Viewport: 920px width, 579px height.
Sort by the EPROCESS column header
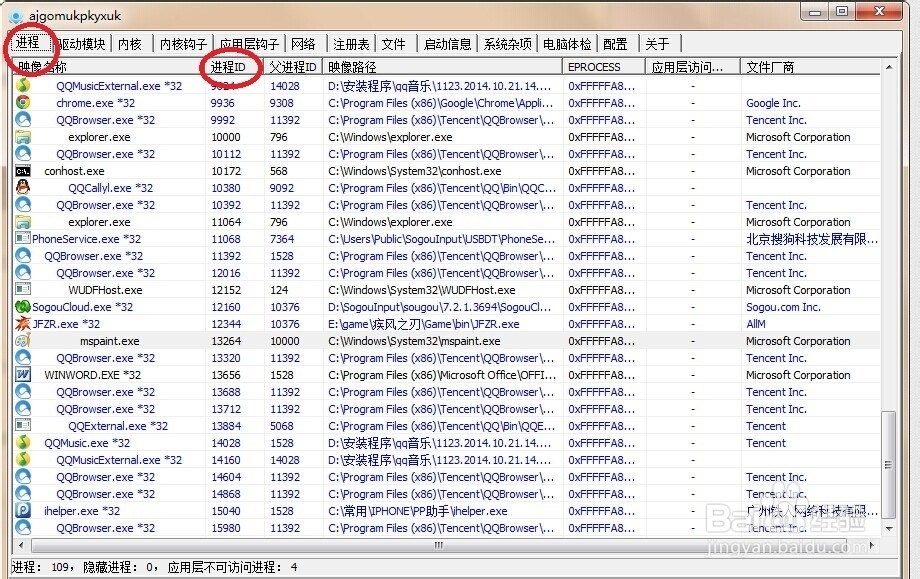coord(604,67)
